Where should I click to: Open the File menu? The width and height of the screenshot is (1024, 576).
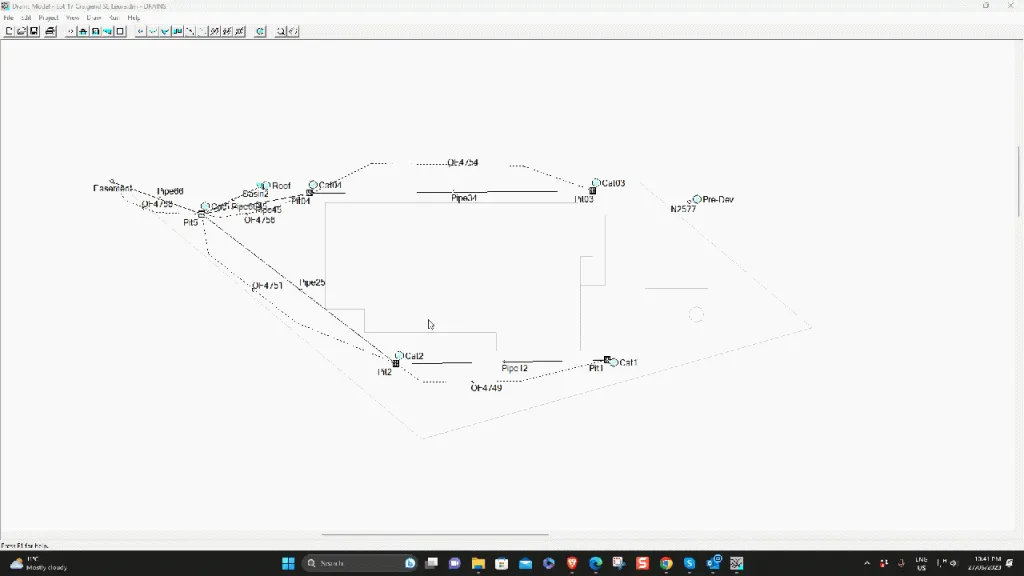tap(8, 18)
